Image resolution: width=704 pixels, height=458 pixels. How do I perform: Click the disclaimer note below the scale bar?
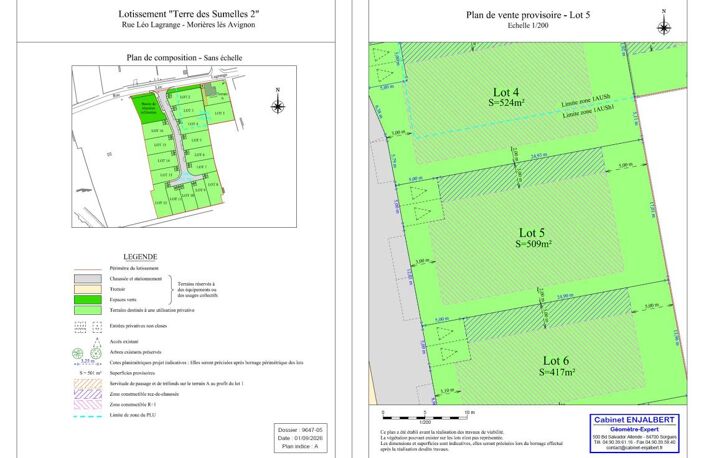471,440
